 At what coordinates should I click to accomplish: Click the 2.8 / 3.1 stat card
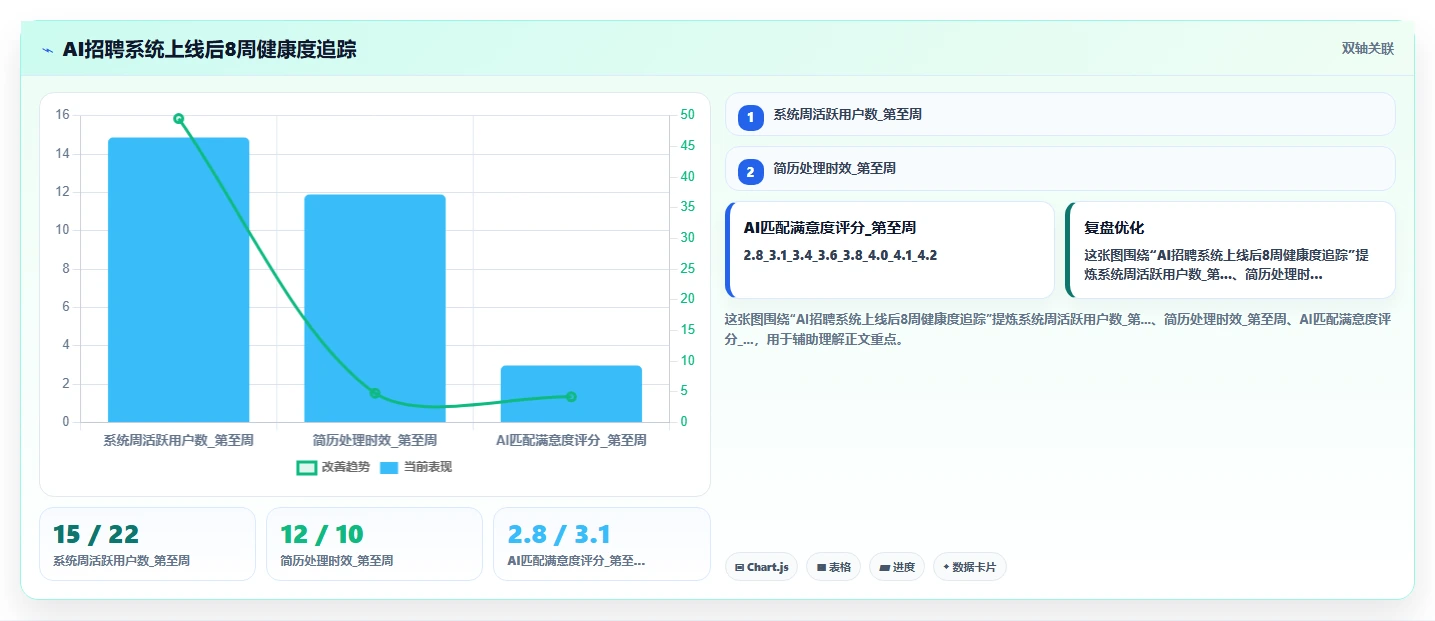coord(602,544)
